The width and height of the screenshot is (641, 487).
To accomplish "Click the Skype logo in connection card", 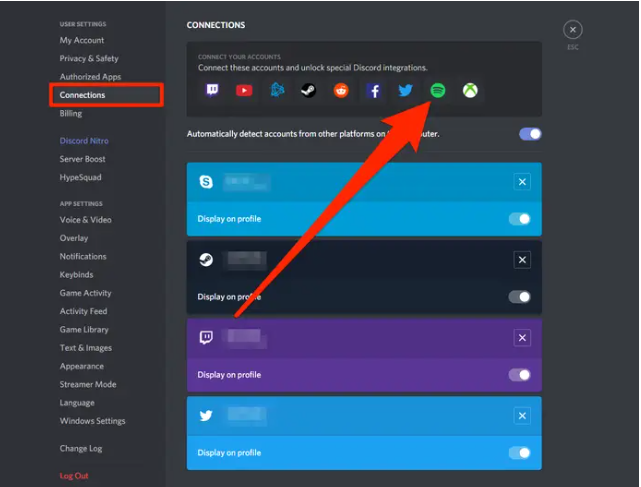I will (x=206, y=182).
